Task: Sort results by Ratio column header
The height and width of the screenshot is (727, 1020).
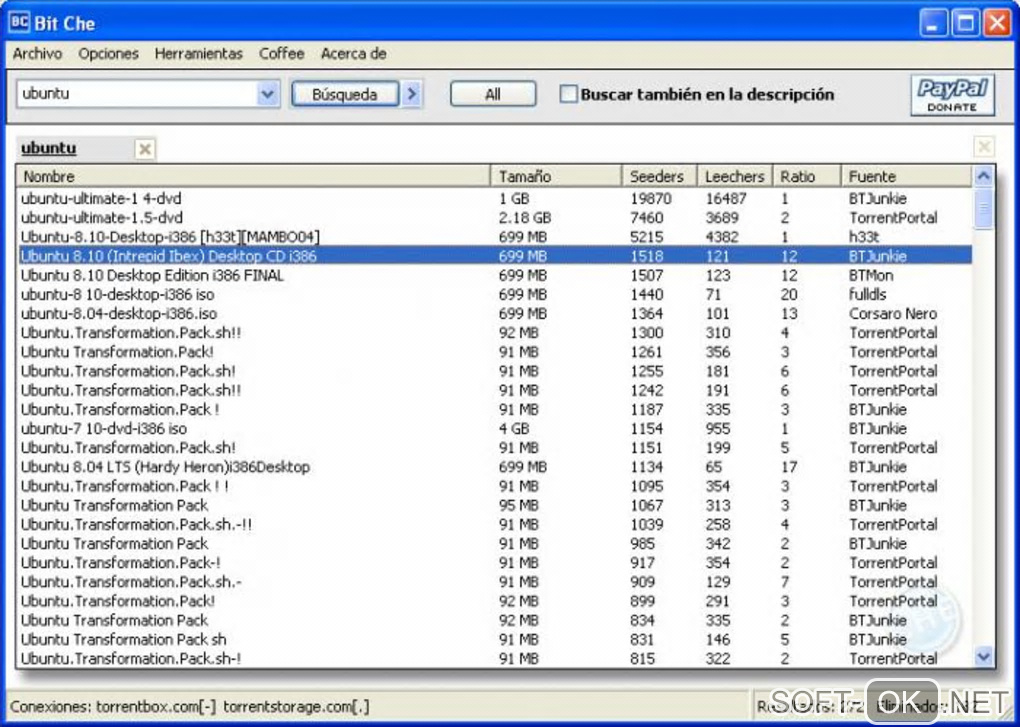Action: [807, 176]
